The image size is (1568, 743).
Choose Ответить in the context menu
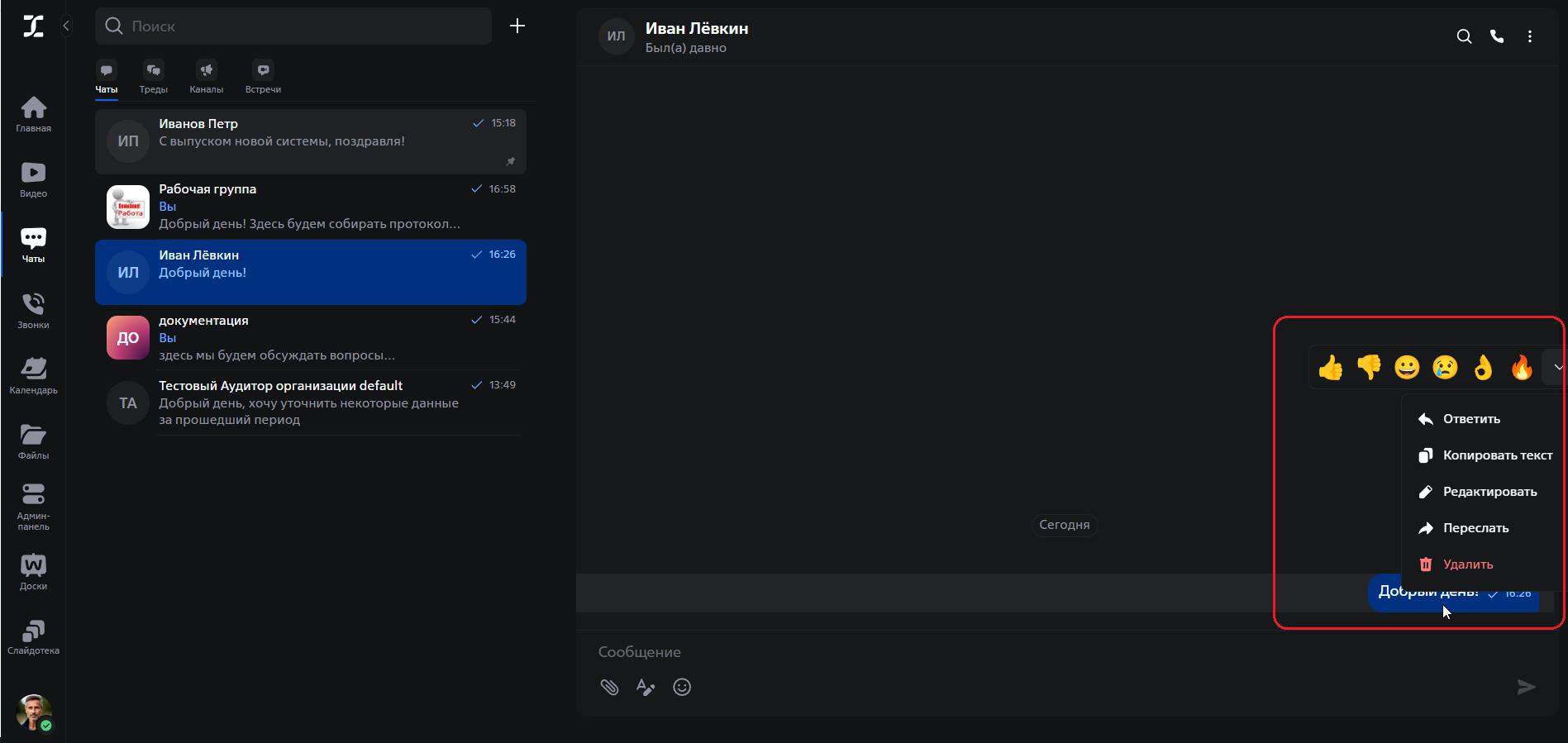coord(1483,419)
